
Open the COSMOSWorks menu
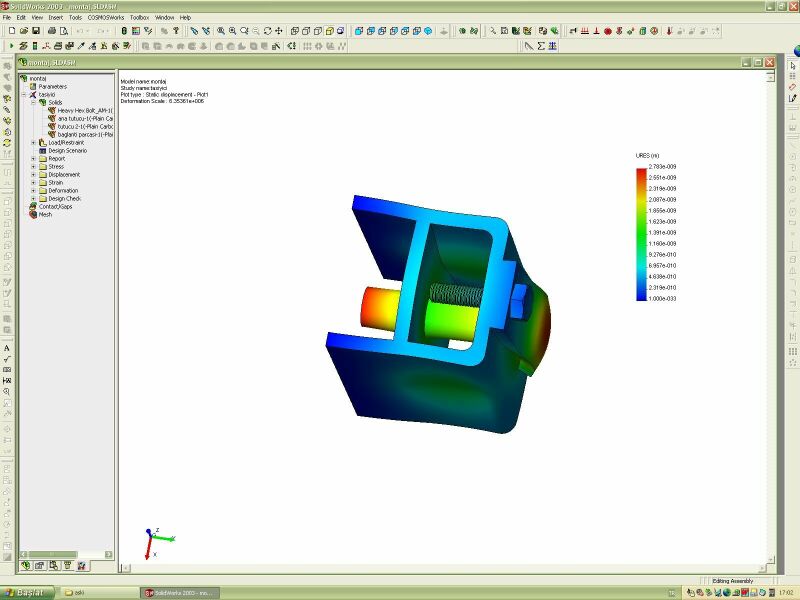pos(105,17)
